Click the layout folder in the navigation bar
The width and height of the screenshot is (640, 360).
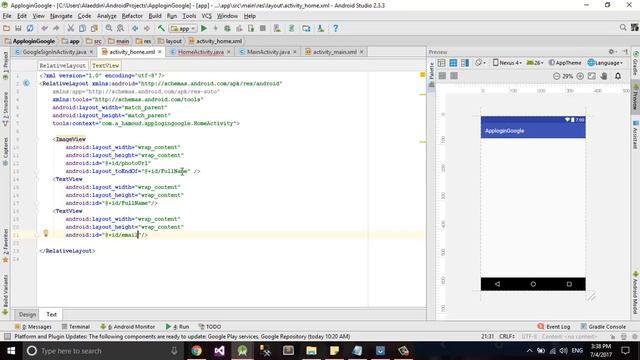[x=170, y=41]
